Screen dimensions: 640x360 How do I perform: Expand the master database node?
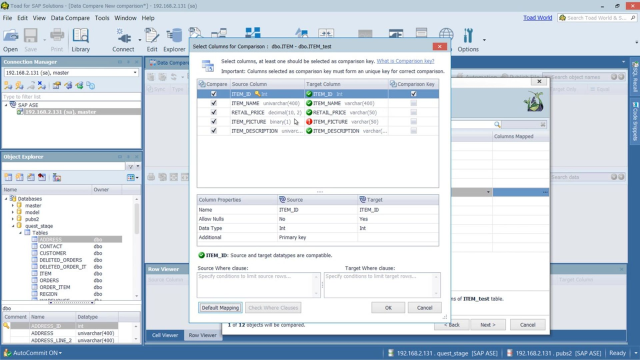[x=13, y=206]
